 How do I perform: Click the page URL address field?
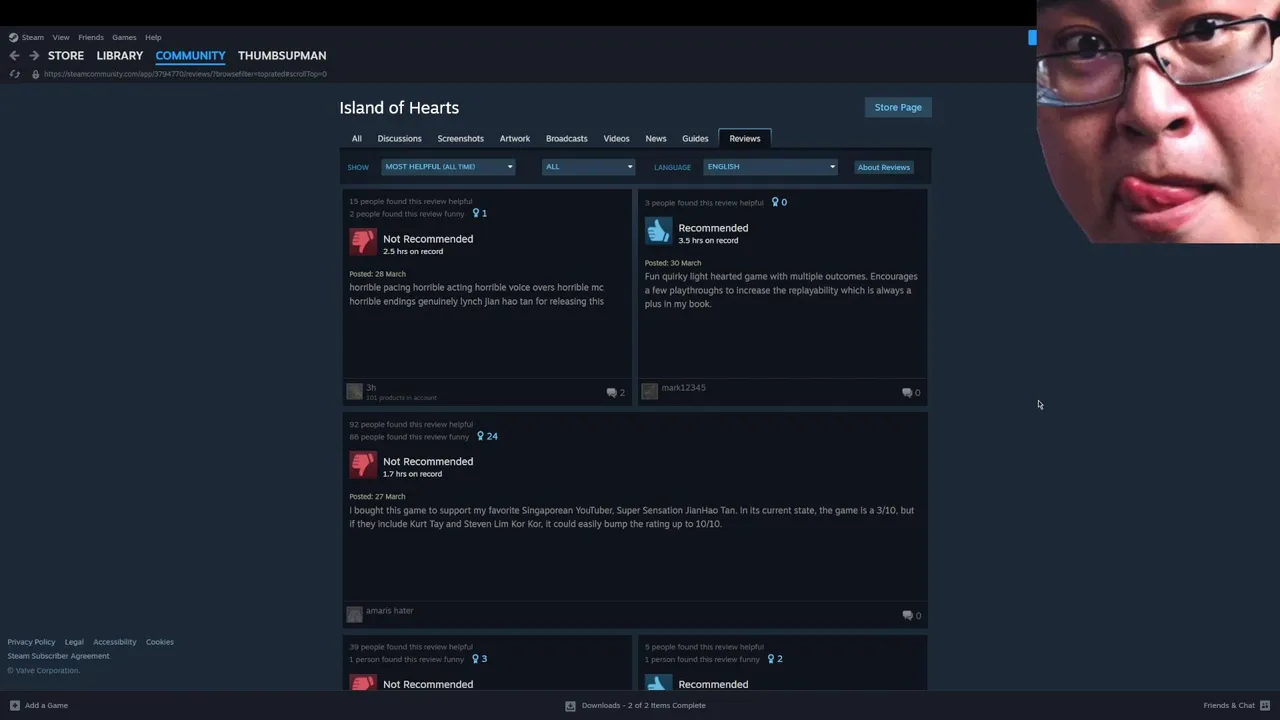pyautogui.click(x=185, y=74)
